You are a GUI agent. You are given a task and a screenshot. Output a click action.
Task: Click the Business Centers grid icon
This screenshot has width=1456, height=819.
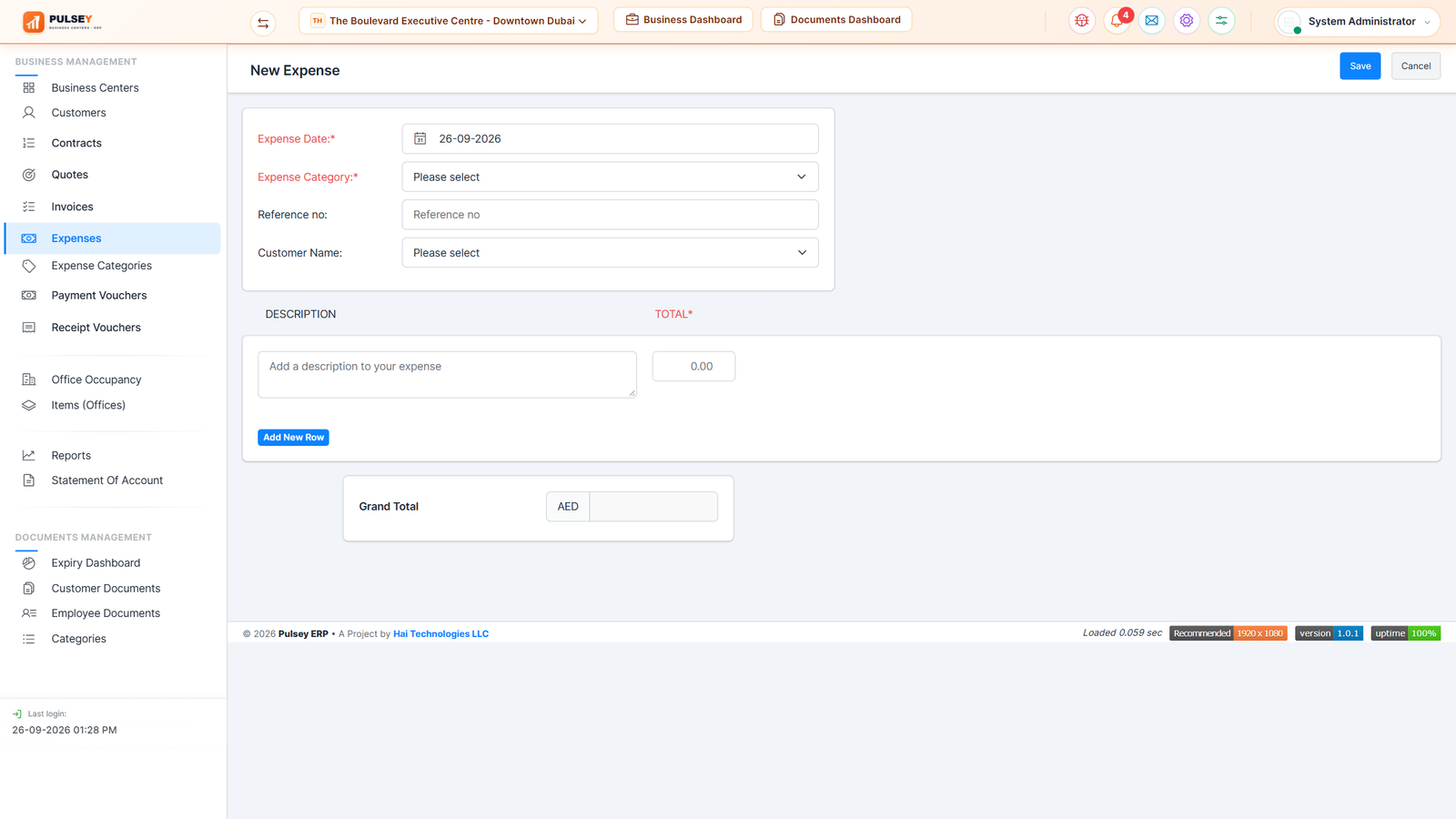(29, 87)
